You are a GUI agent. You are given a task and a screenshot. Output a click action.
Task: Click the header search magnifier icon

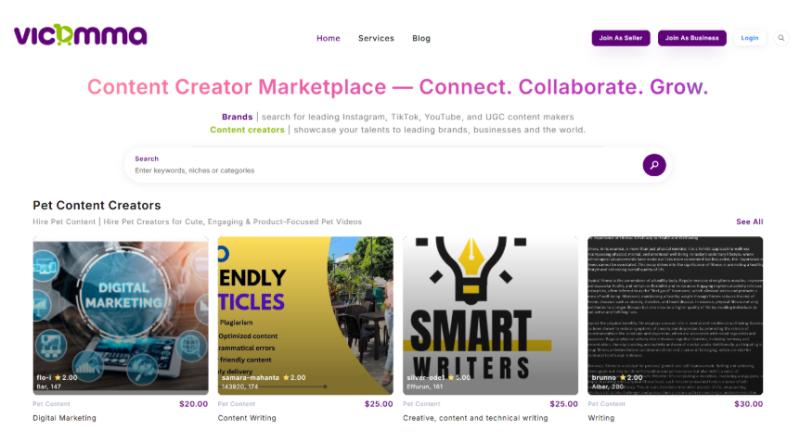pyautogui.click(x=781, y=38)
